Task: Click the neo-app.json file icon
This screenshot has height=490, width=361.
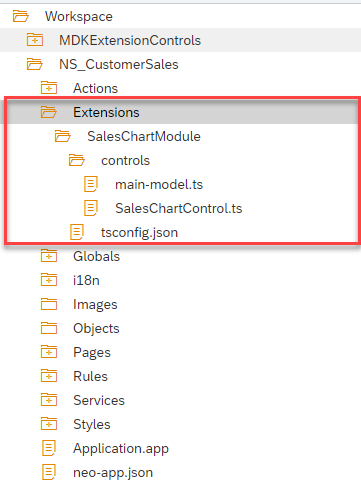Action: (49, 472)
